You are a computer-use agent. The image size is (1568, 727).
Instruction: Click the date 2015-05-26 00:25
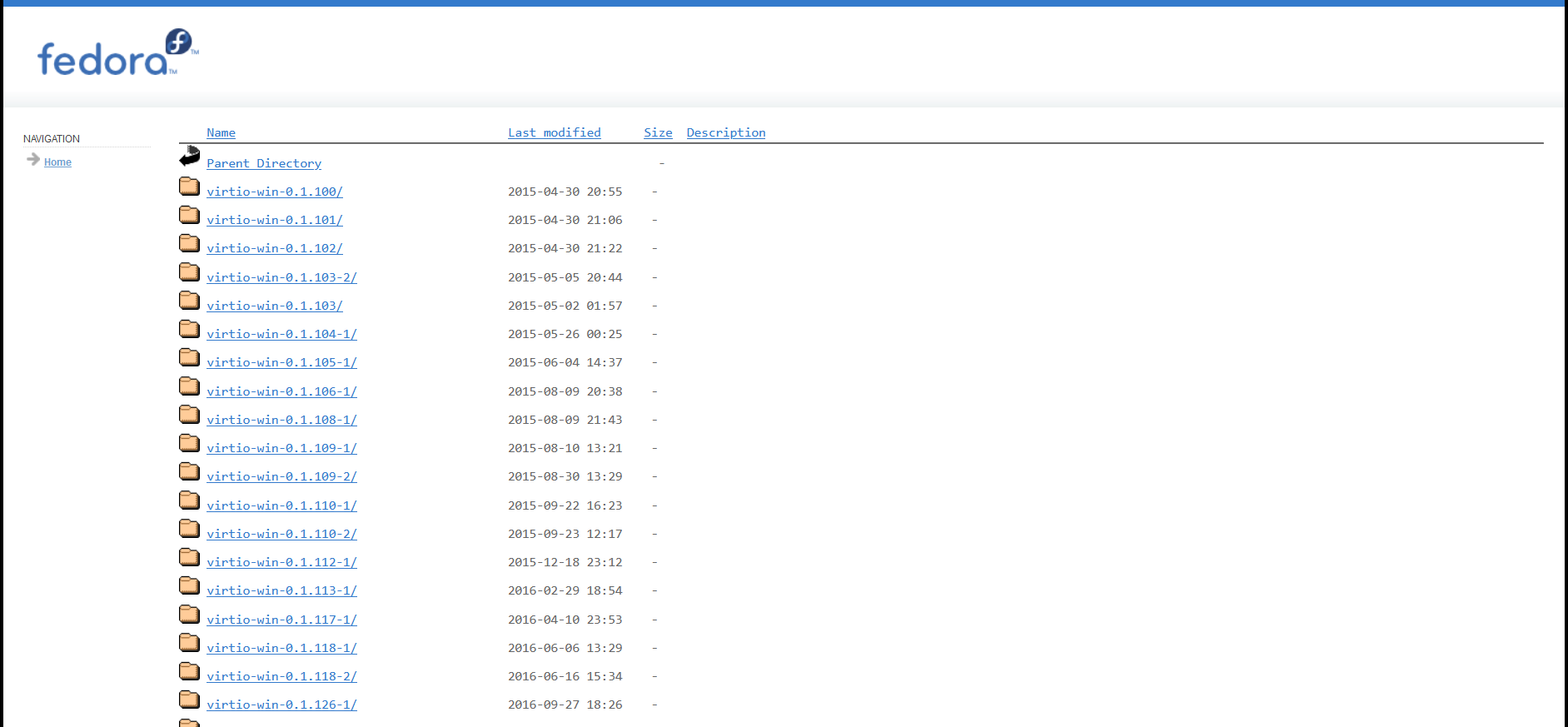[565, 334]
